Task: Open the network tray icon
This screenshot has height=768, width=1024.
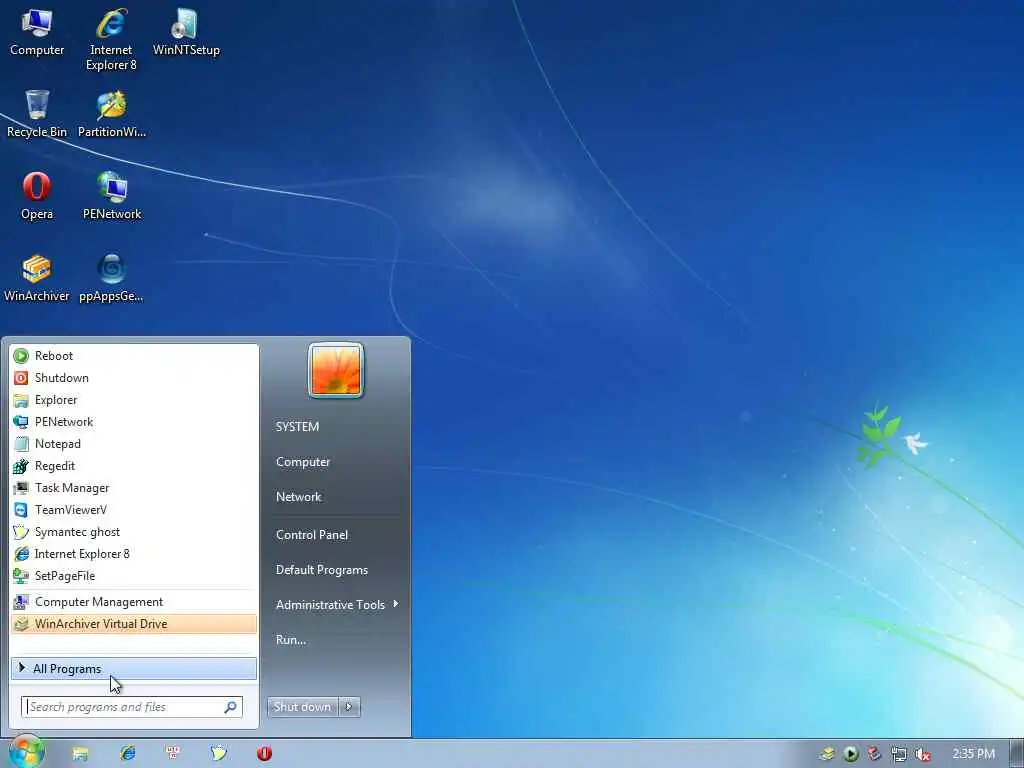Action: click(899, 754)
